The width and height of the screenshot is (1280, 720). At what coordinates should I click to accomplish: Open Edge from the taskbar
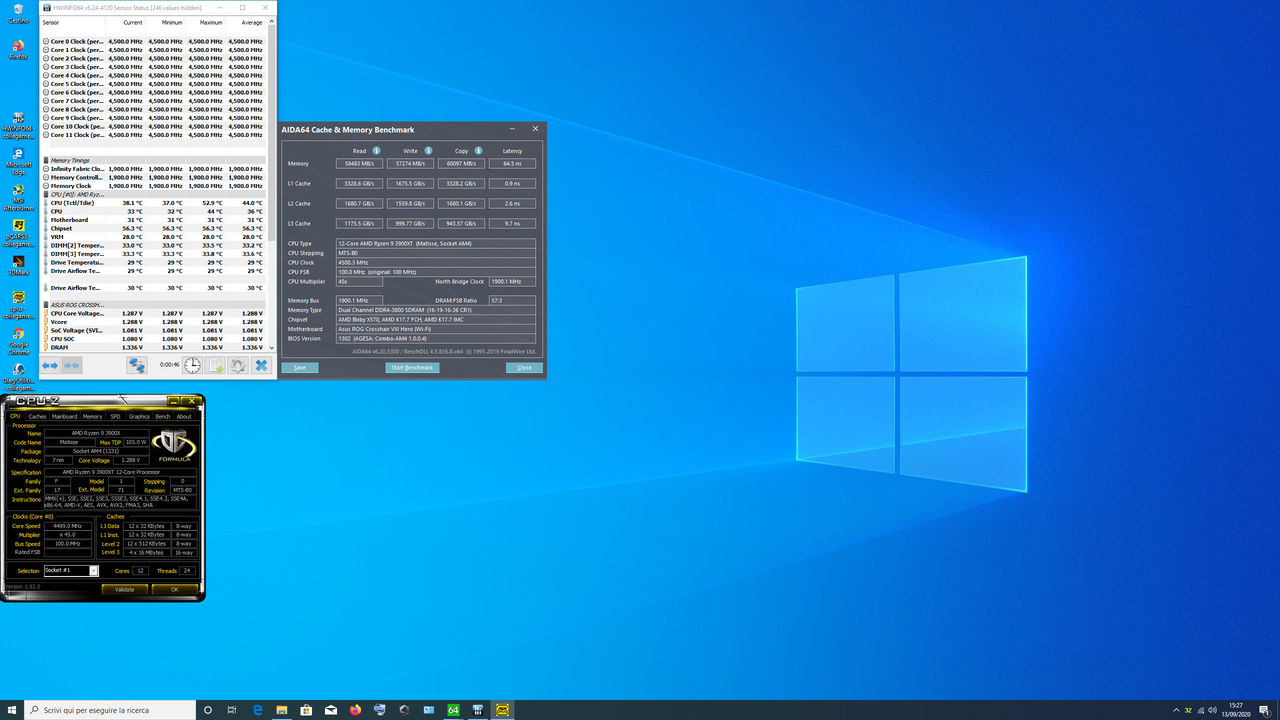point(257,710)
